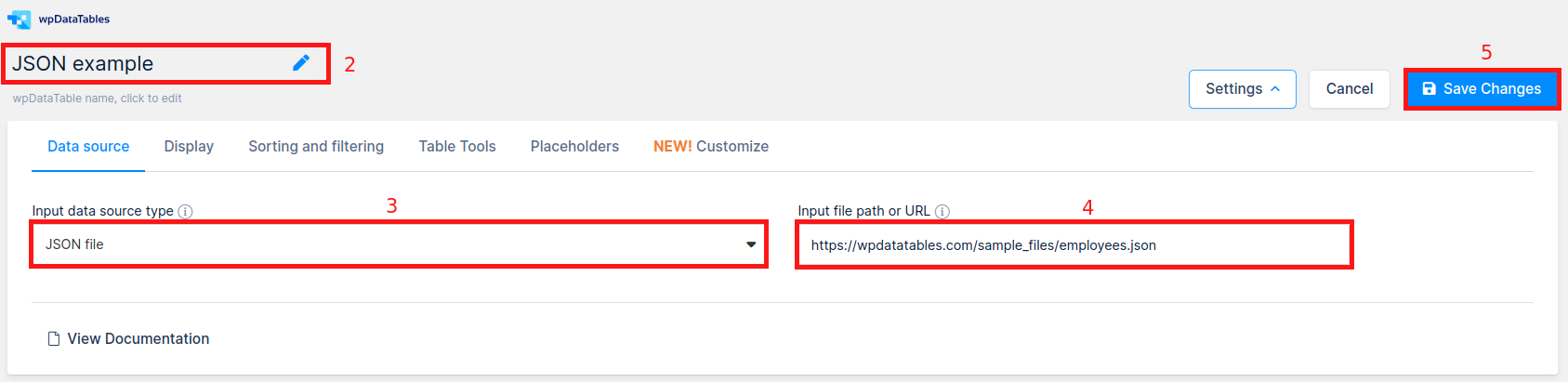The height and width of the screenshot is (382, 1568).
Task: Click the floppy disk icon on Save Changes
Action: [x=1430, y=89]
